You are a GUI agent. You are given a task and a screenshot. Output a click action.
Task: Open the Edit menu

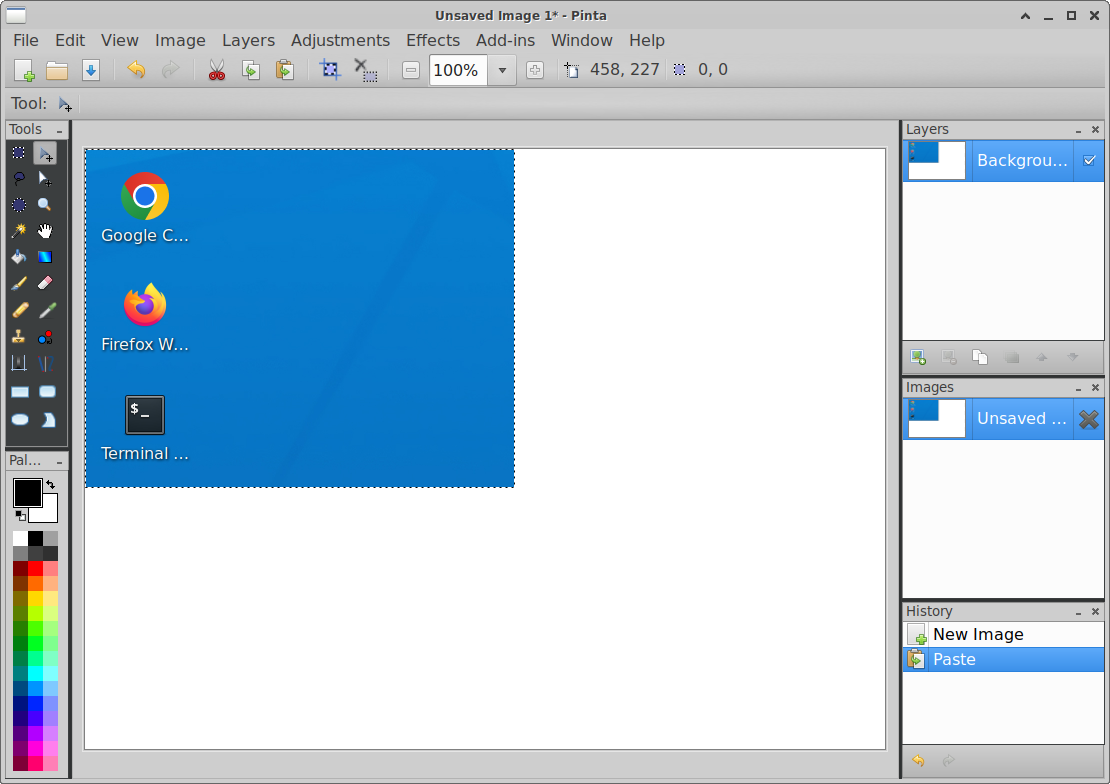(x=70, y=40)
